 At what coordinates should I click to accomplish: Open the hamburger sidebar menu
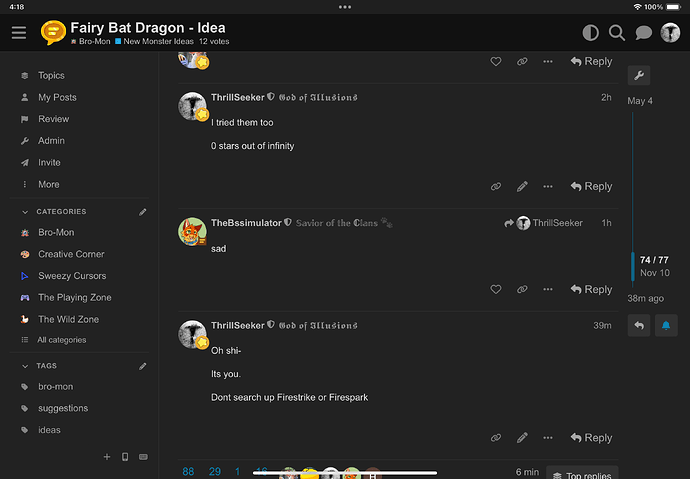pos(19,33)
